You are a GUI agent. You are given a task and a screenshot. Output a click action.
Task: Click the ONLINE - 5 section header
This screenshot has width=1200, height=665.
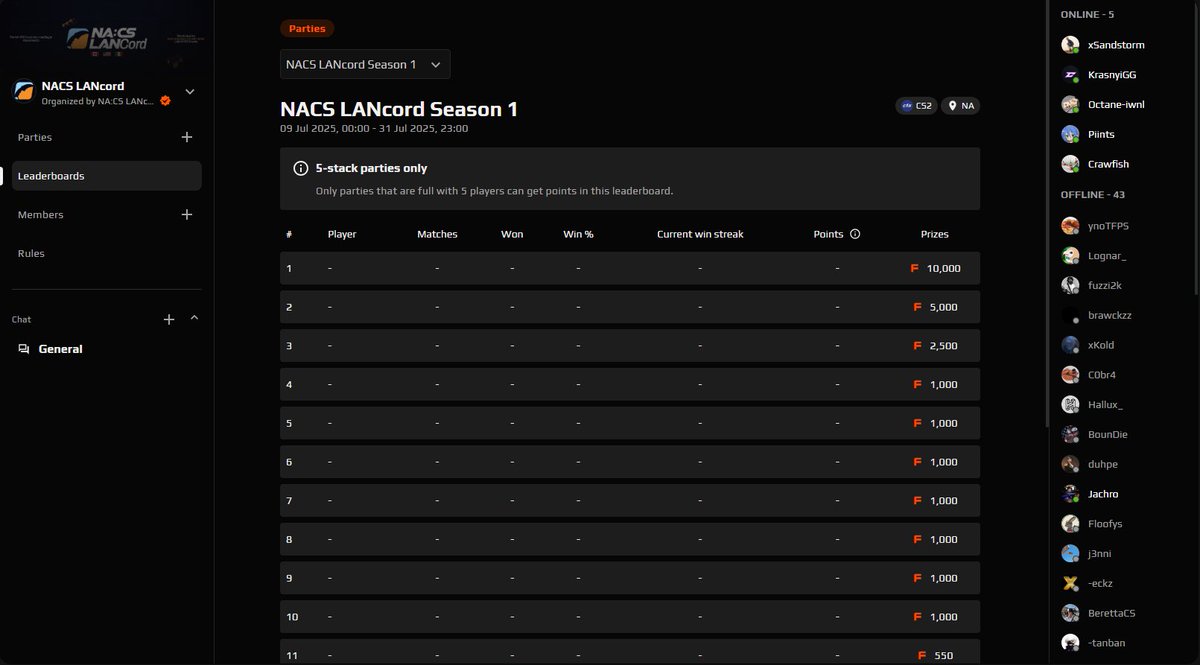point(1087,15)
